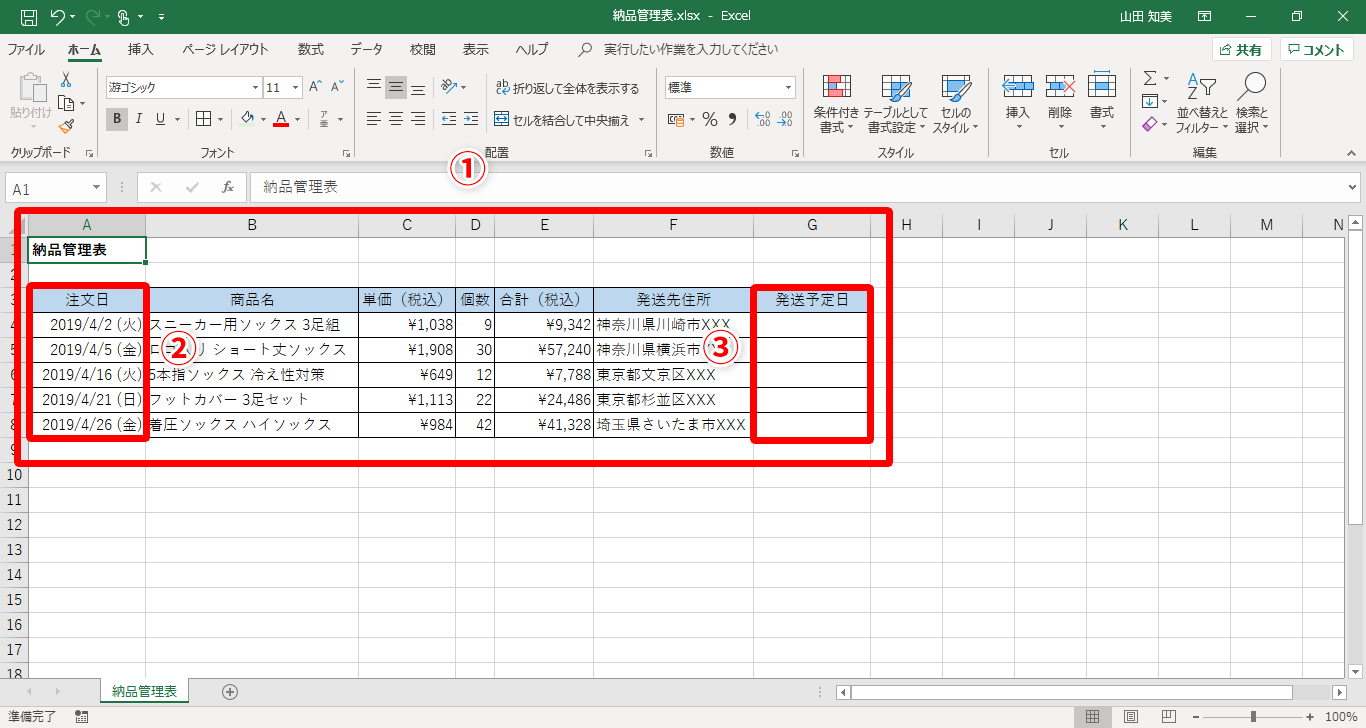Screen dimensions: 1366x728
Task: Toggle middle vertical alignment
Action: pyautogui.click(x=396, y=87)
